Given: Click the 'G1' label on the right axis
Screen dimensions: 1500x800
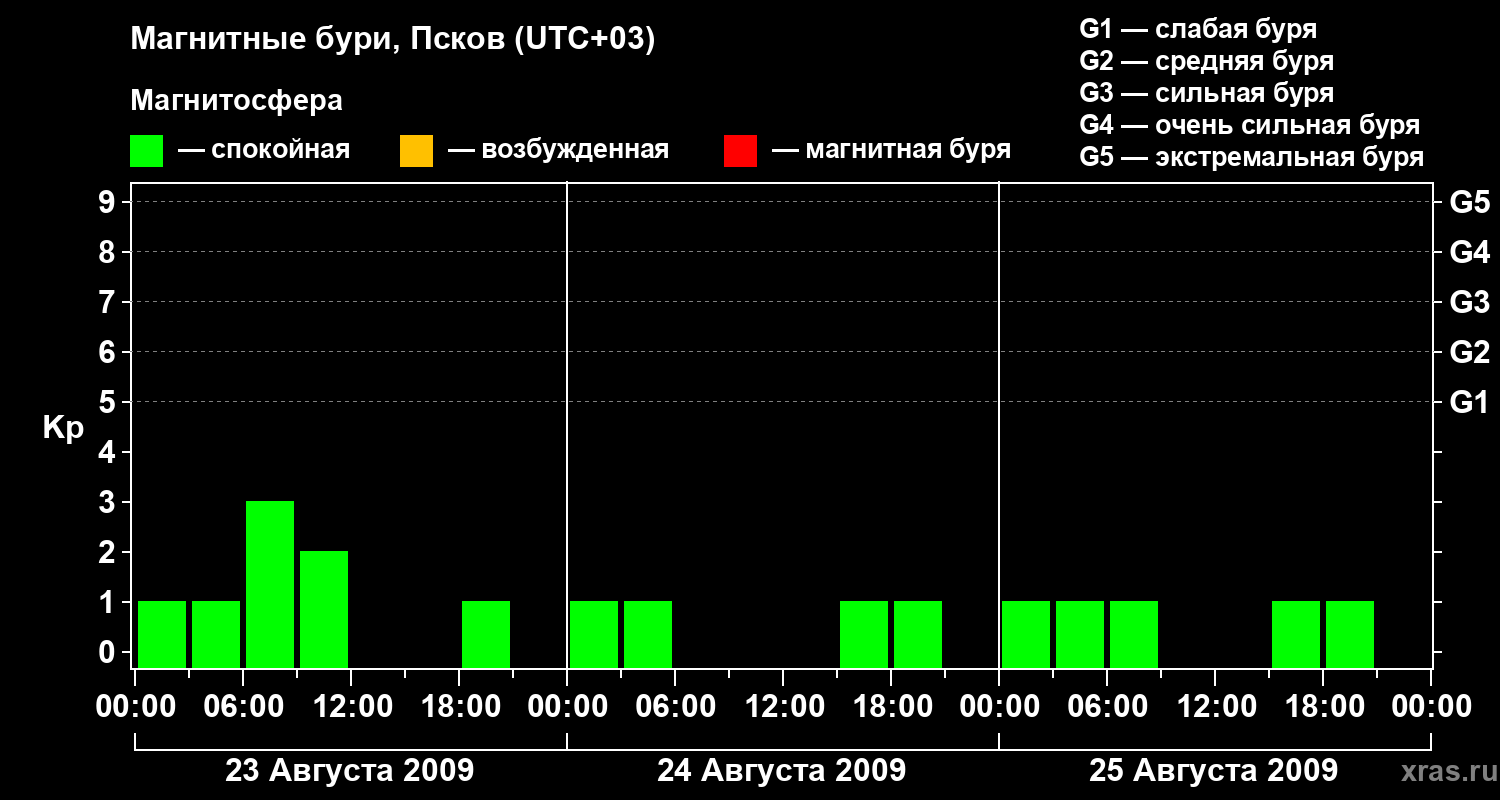Looking at the screenshot, I should pyautogui.click(x=1470, y=402).
